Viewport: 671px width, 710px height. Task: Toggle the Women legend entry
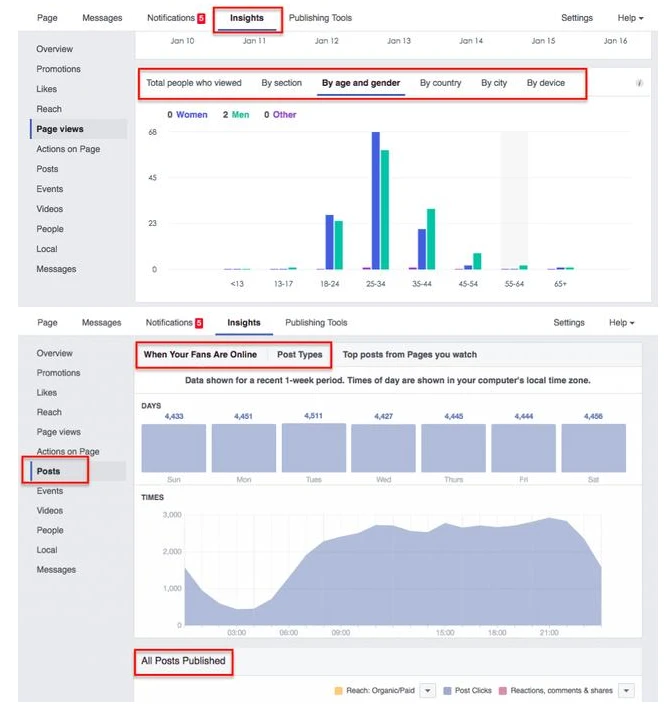point(187,115)
